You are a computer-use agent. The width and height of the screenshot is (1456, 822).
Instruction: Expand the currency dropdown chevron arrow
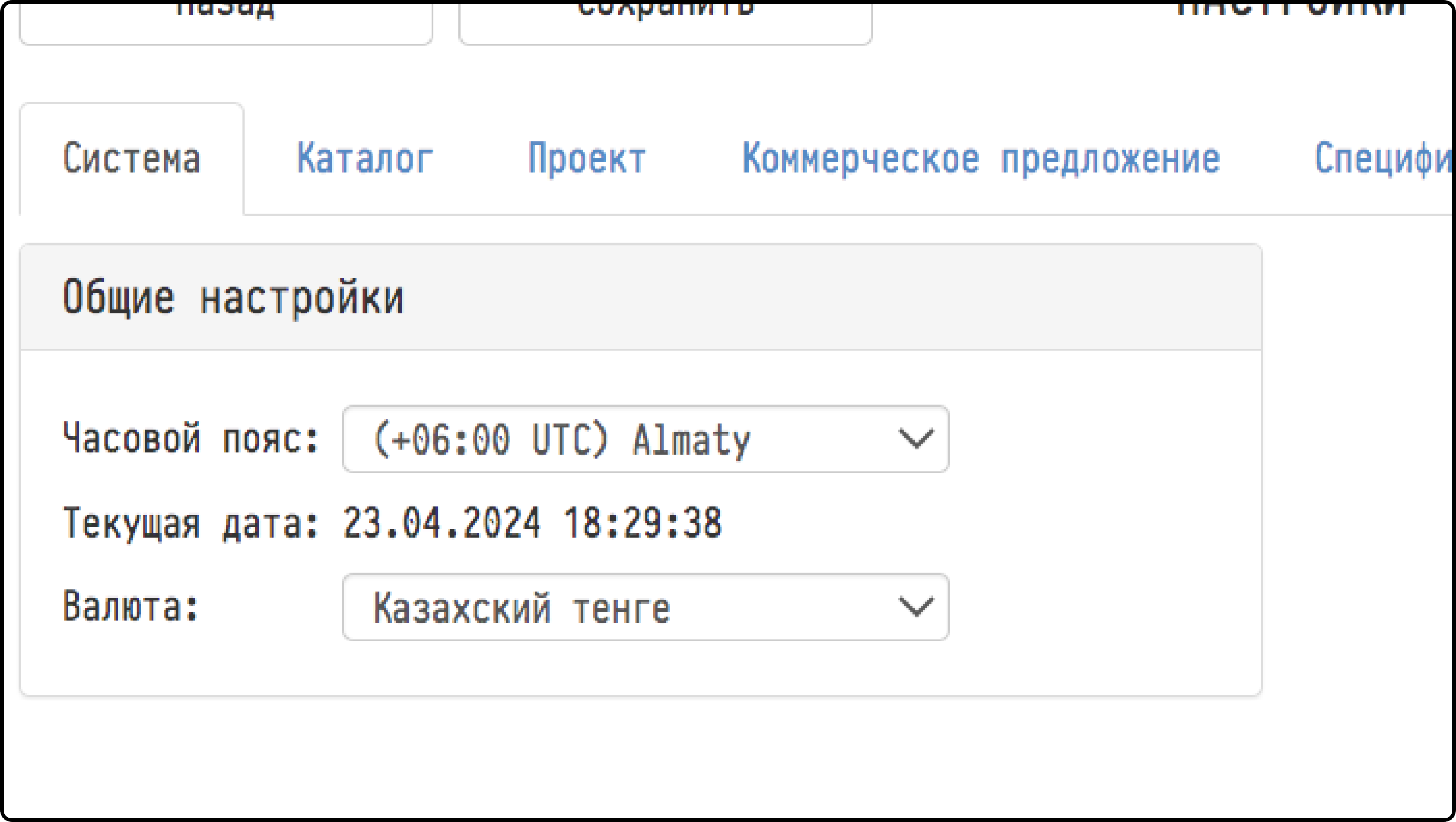915,607
